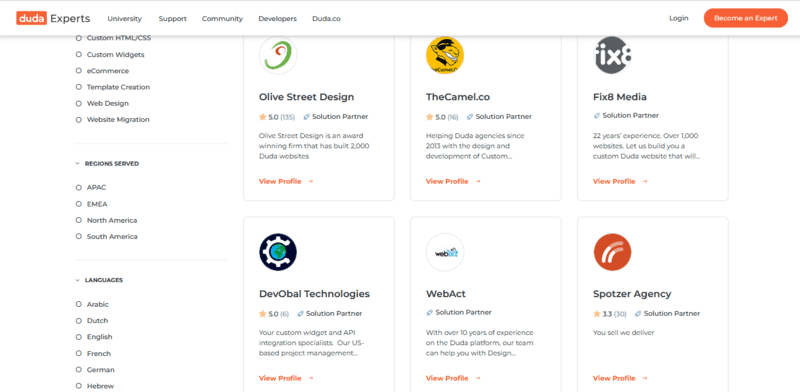The image size is (800, 392).
Task: Click the Duda Experts logo
Action: click(x=53, y=18)
